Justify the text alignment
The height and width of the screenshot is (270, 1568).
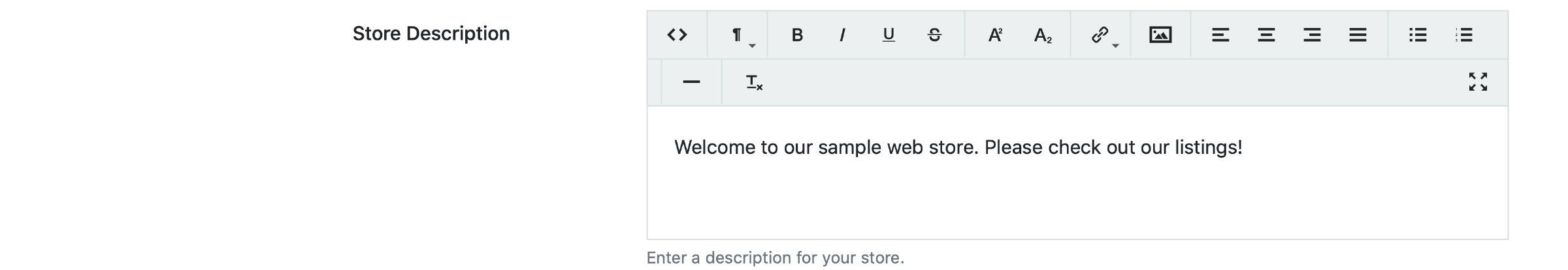1358,35
